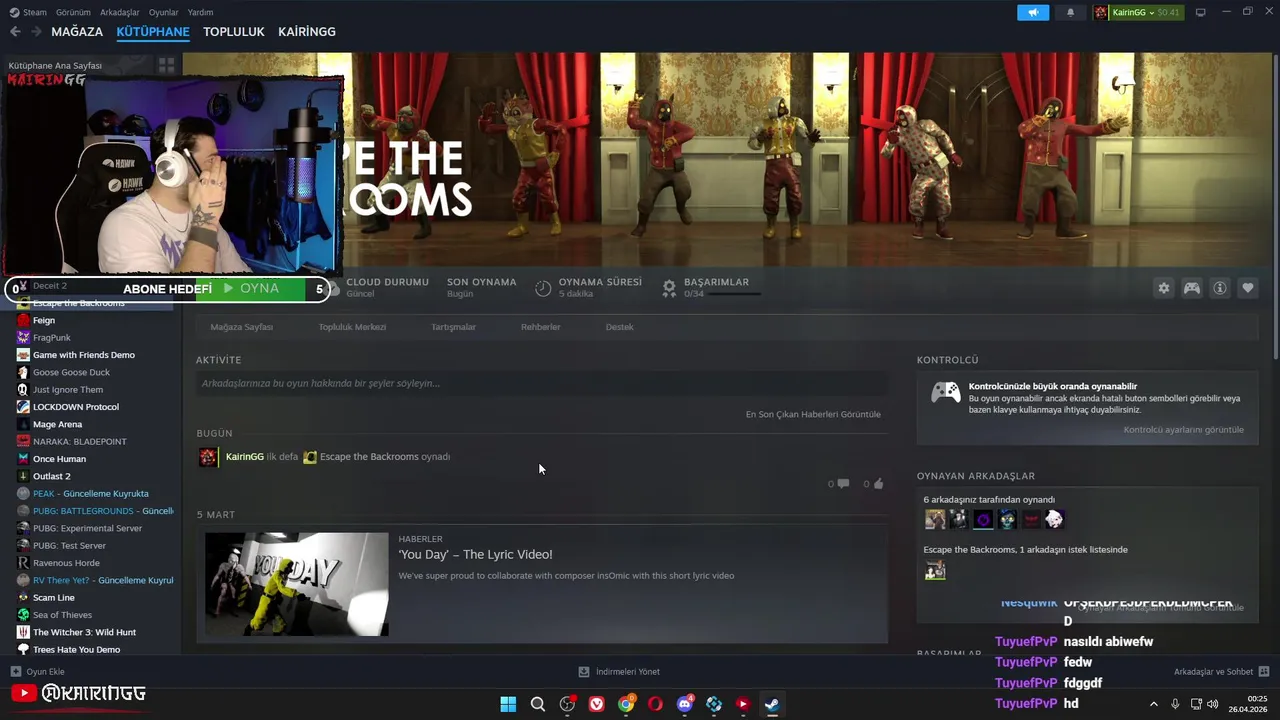
Task: Click the Add Game plus icon
Action: pos(15,672)
